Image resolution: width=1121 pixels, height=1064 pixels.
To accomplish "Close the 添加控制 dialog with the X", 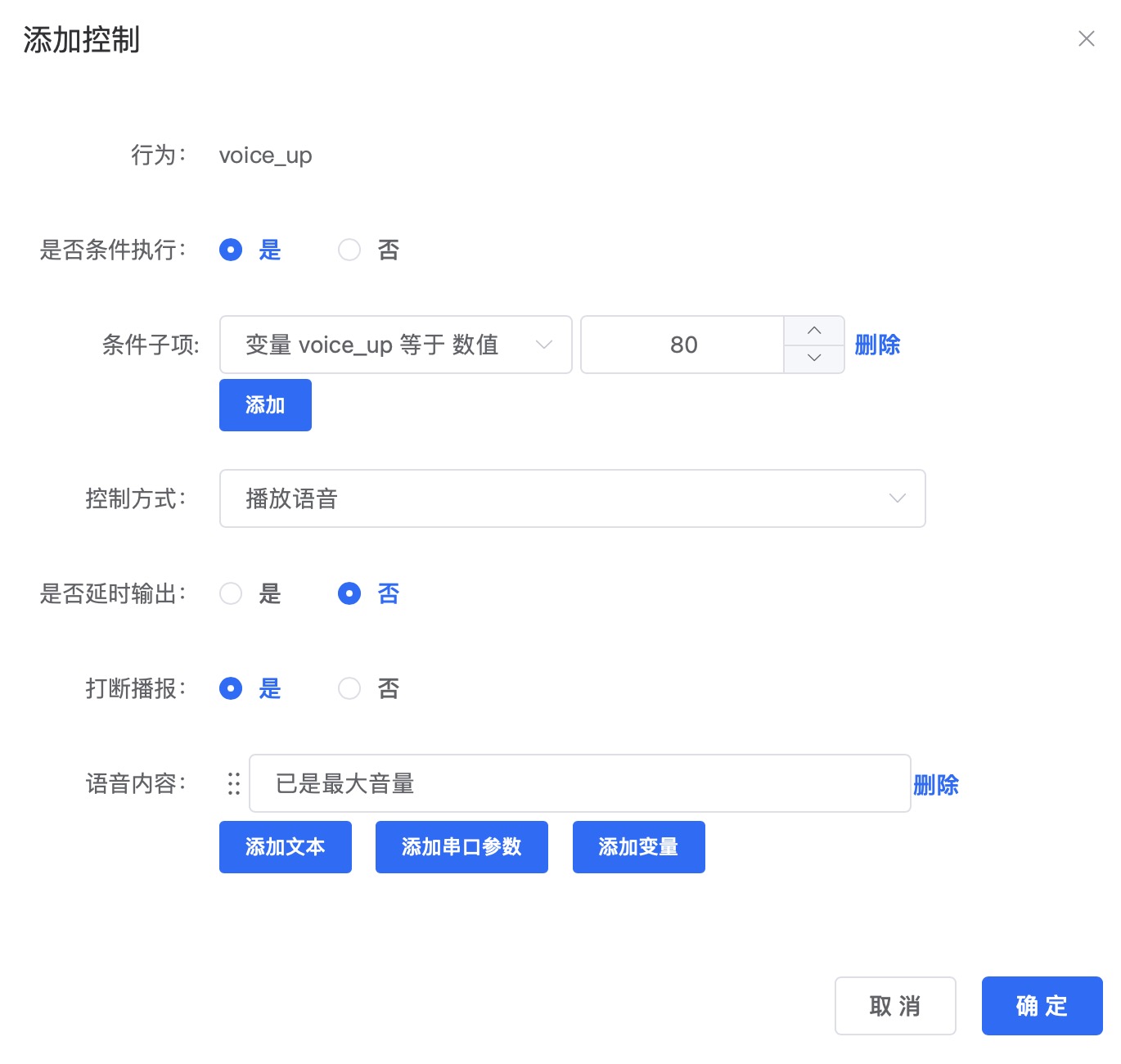I will click(1087, 38).
